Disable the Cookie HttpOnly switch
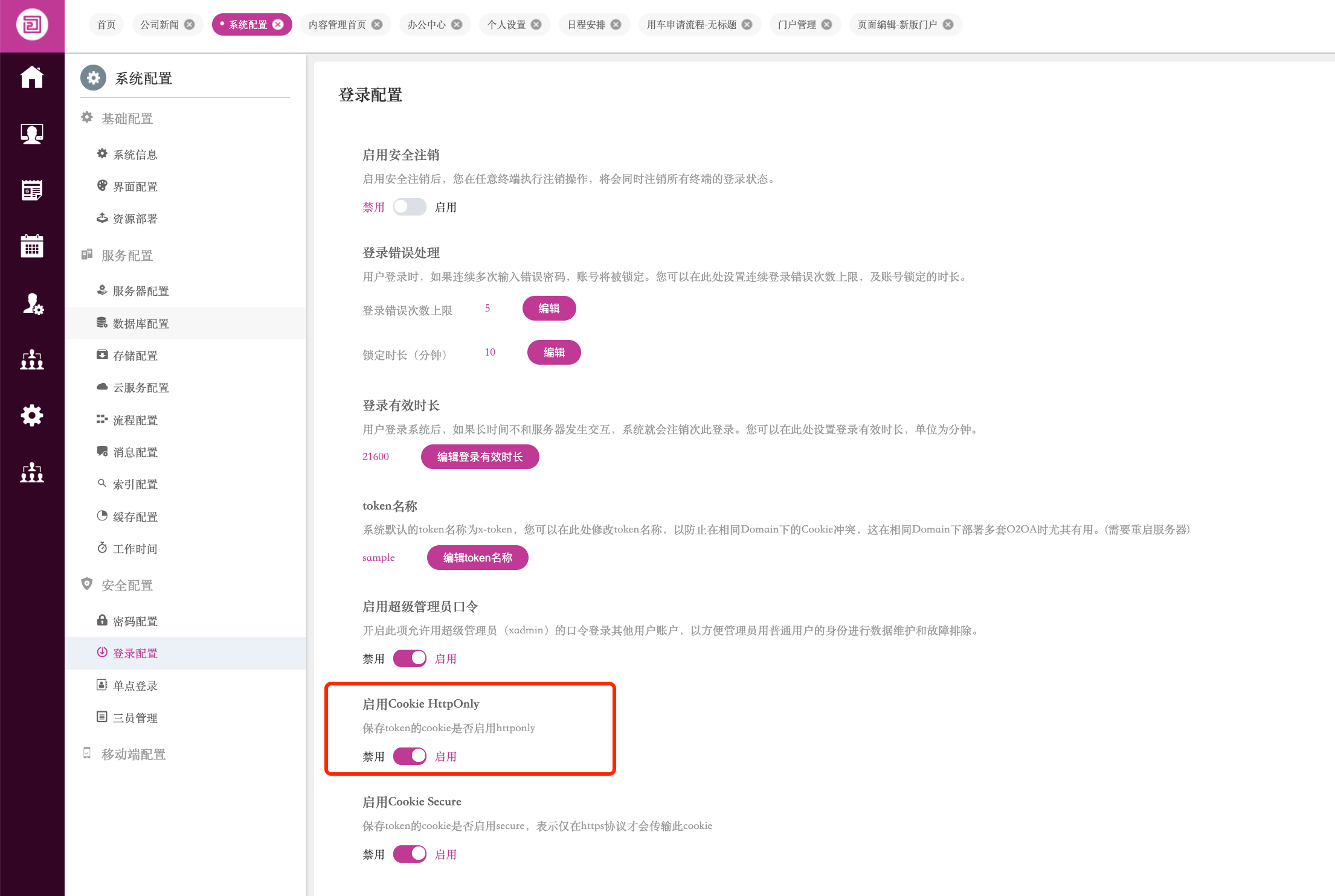The height and width of the screenshot is (896, 1335). [410, 757]
